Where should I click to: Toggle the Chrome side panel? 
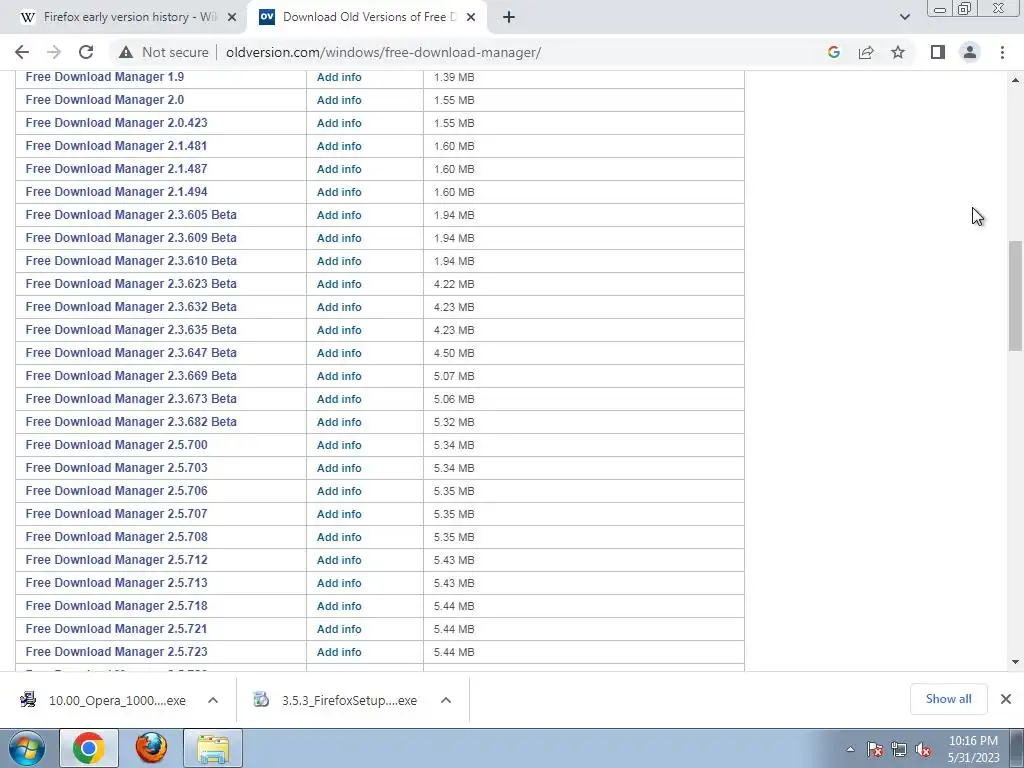click(938, 52)
